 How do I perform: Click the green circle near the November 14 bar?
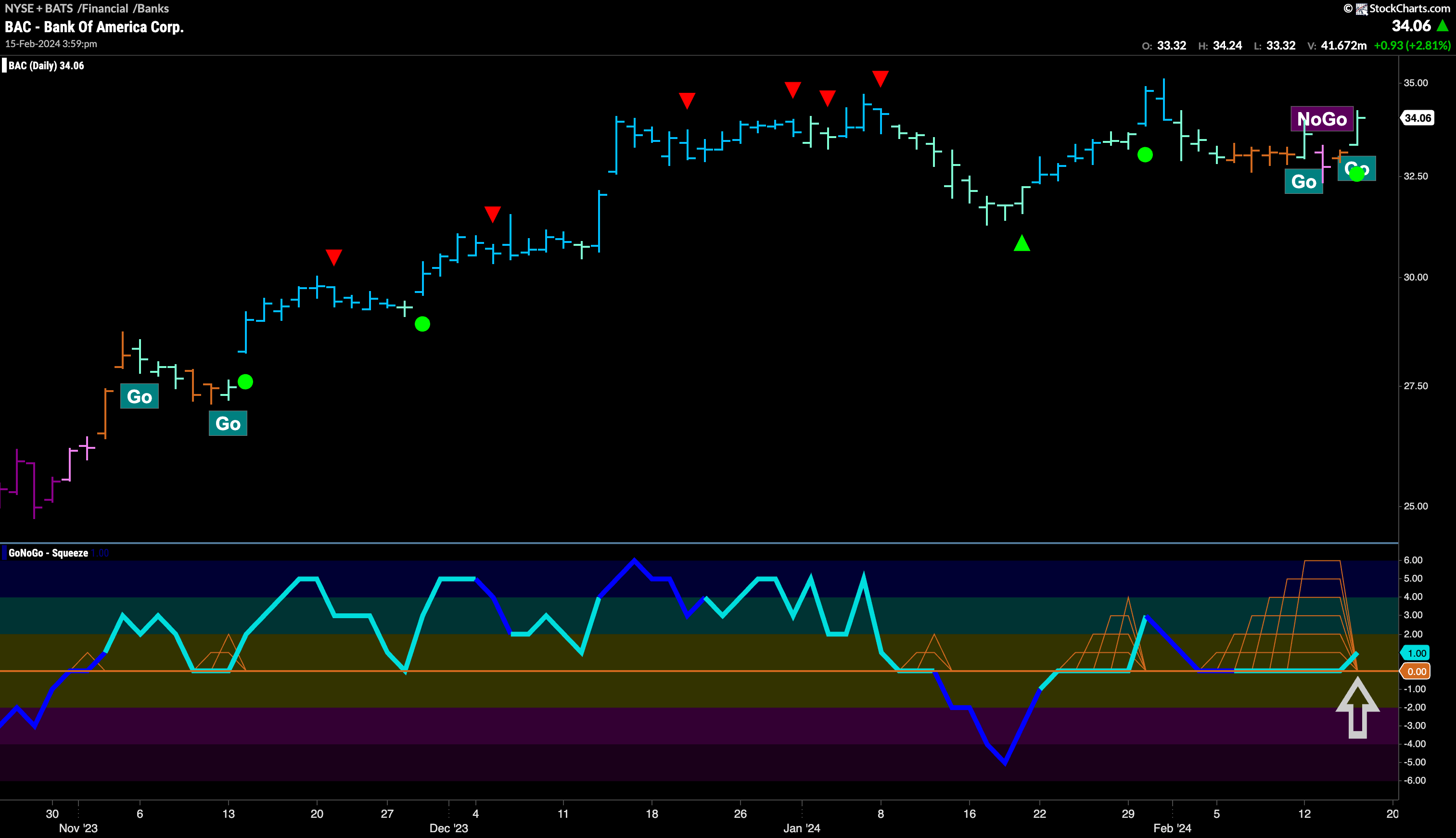pyautogui.click(x=245, y=381)
